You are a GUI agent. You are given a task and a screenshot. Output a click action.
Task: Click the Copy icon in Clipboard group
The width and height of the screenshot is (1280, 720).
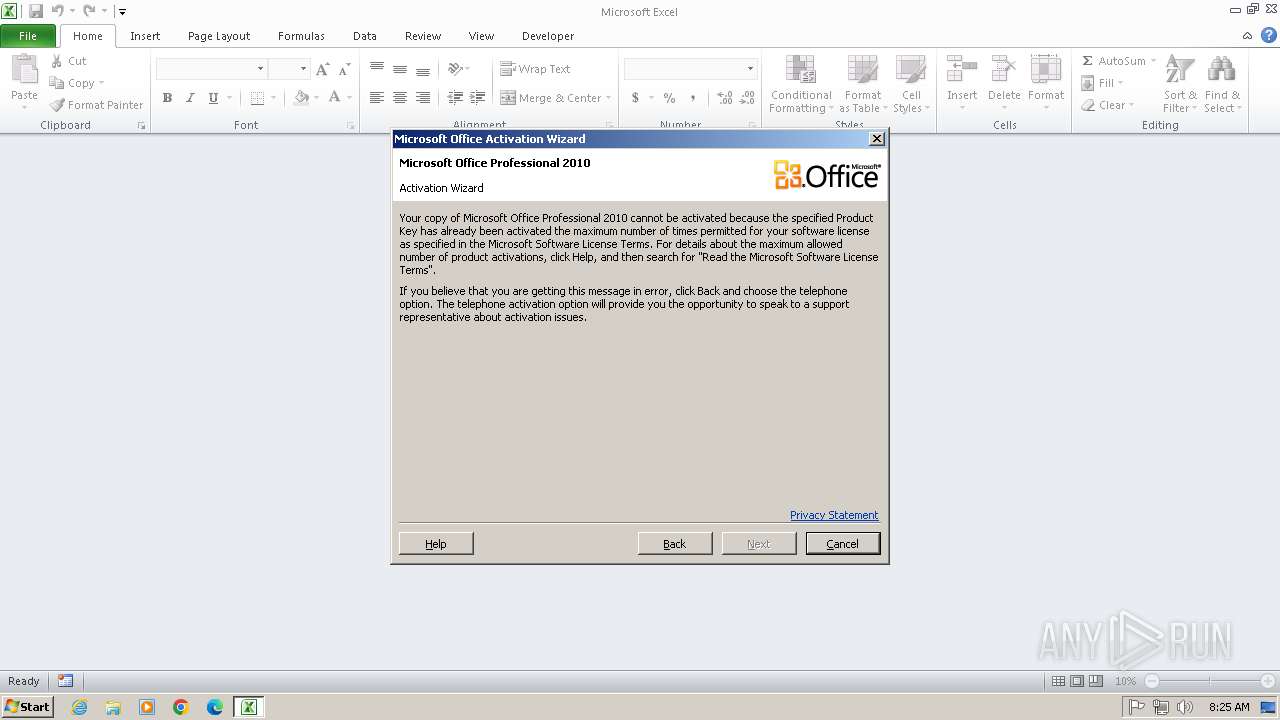[57, 83]
